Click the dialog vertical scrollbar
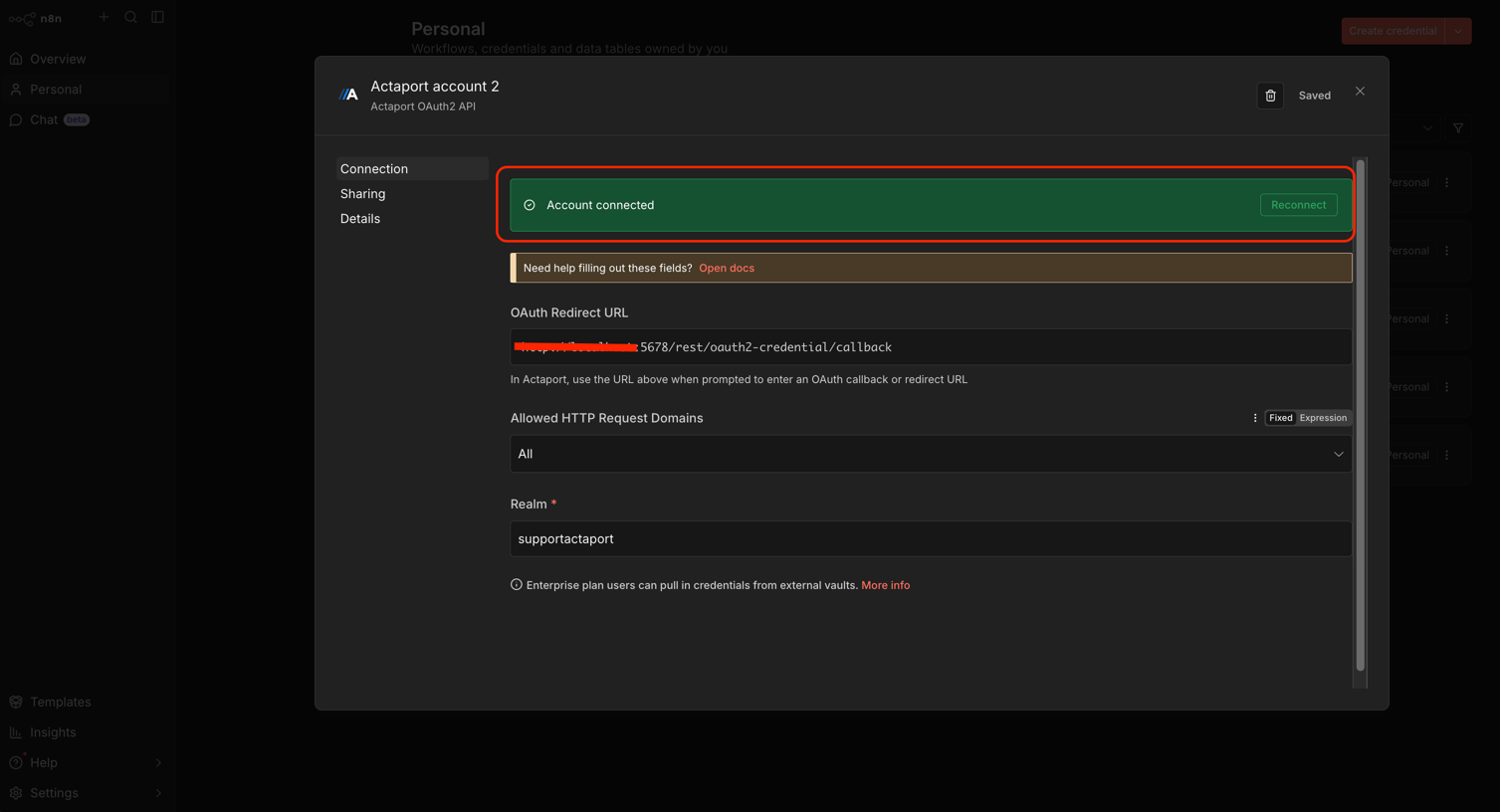 tap(1360, 415)
